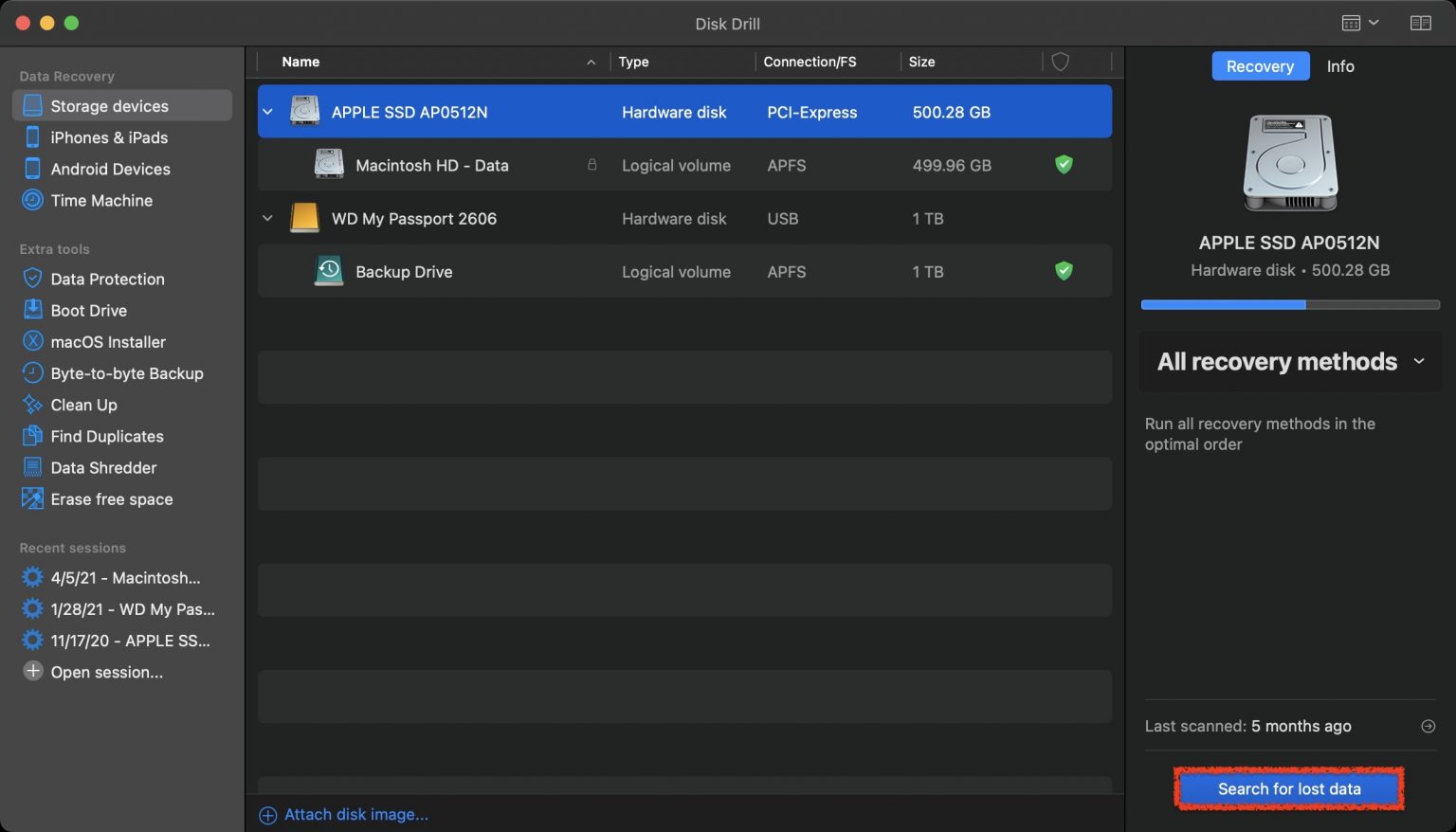The image size is (1456, 832).
Task: Switch to the Info tab
Action: pyautogui.click(x=1339, y=66)
